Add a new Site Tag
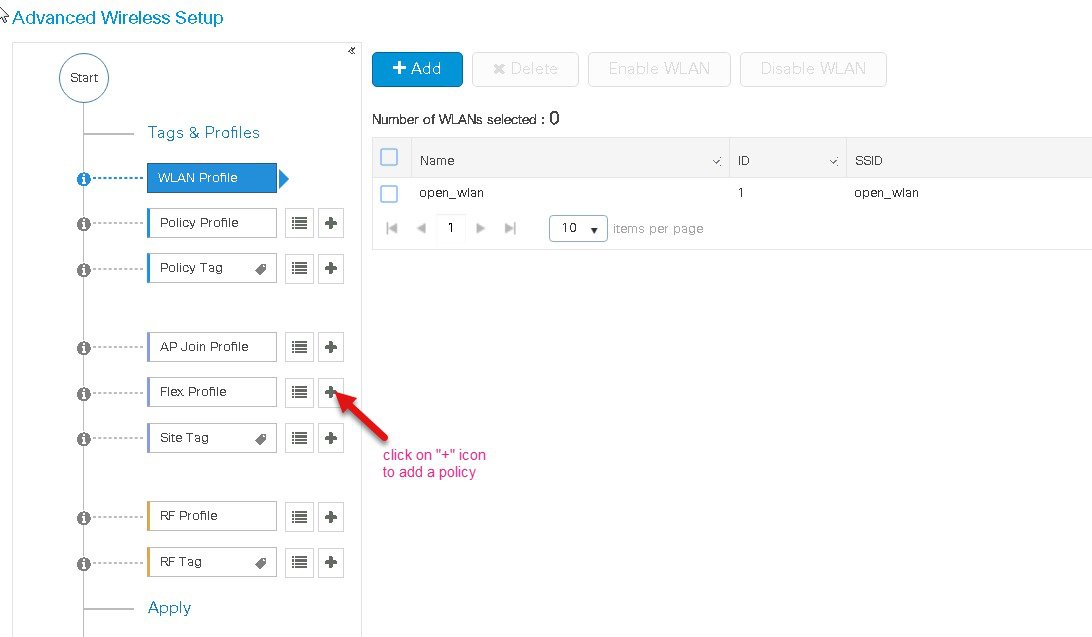Screen dimensions: 1092x637 (x=331, y=438)
